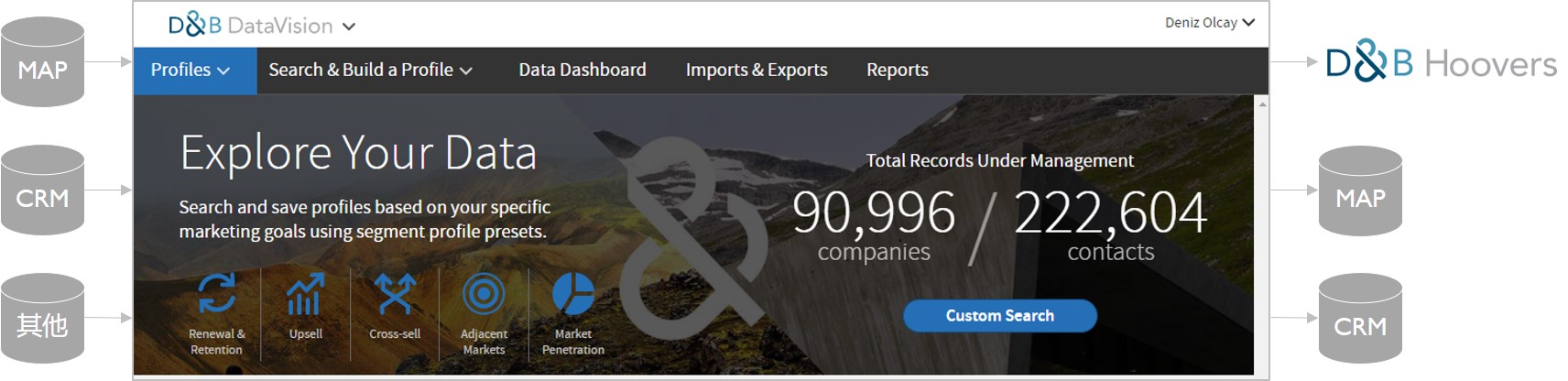Click the D&B Hoovers logo

(x=1441, y=62)
